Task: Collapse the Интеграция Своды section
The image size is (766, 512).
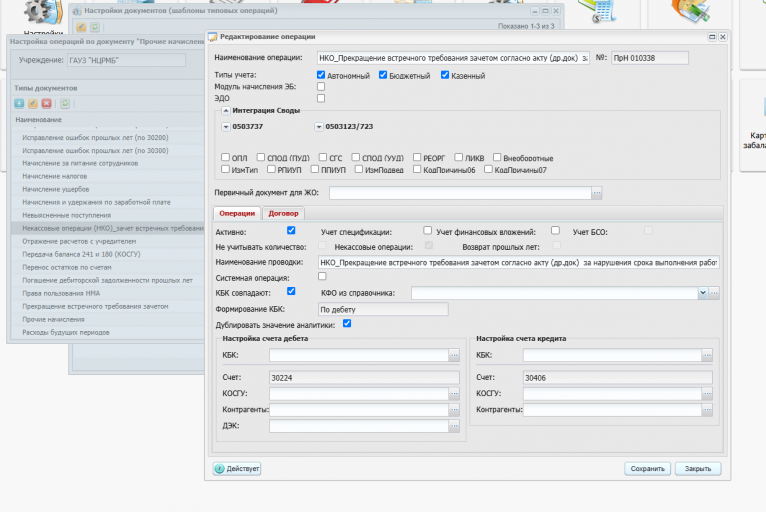Action: pyautogui.click(x=226, y=111)
